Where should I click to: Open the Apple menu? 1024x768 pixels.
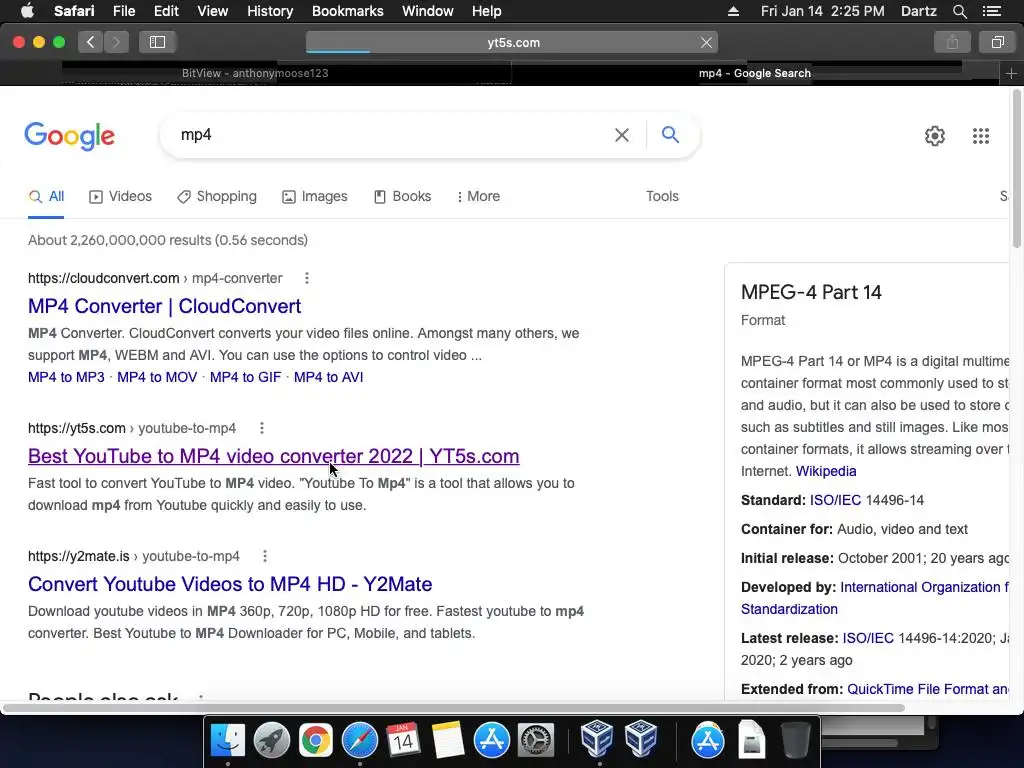pyautogui.click(x=27, y=11)
